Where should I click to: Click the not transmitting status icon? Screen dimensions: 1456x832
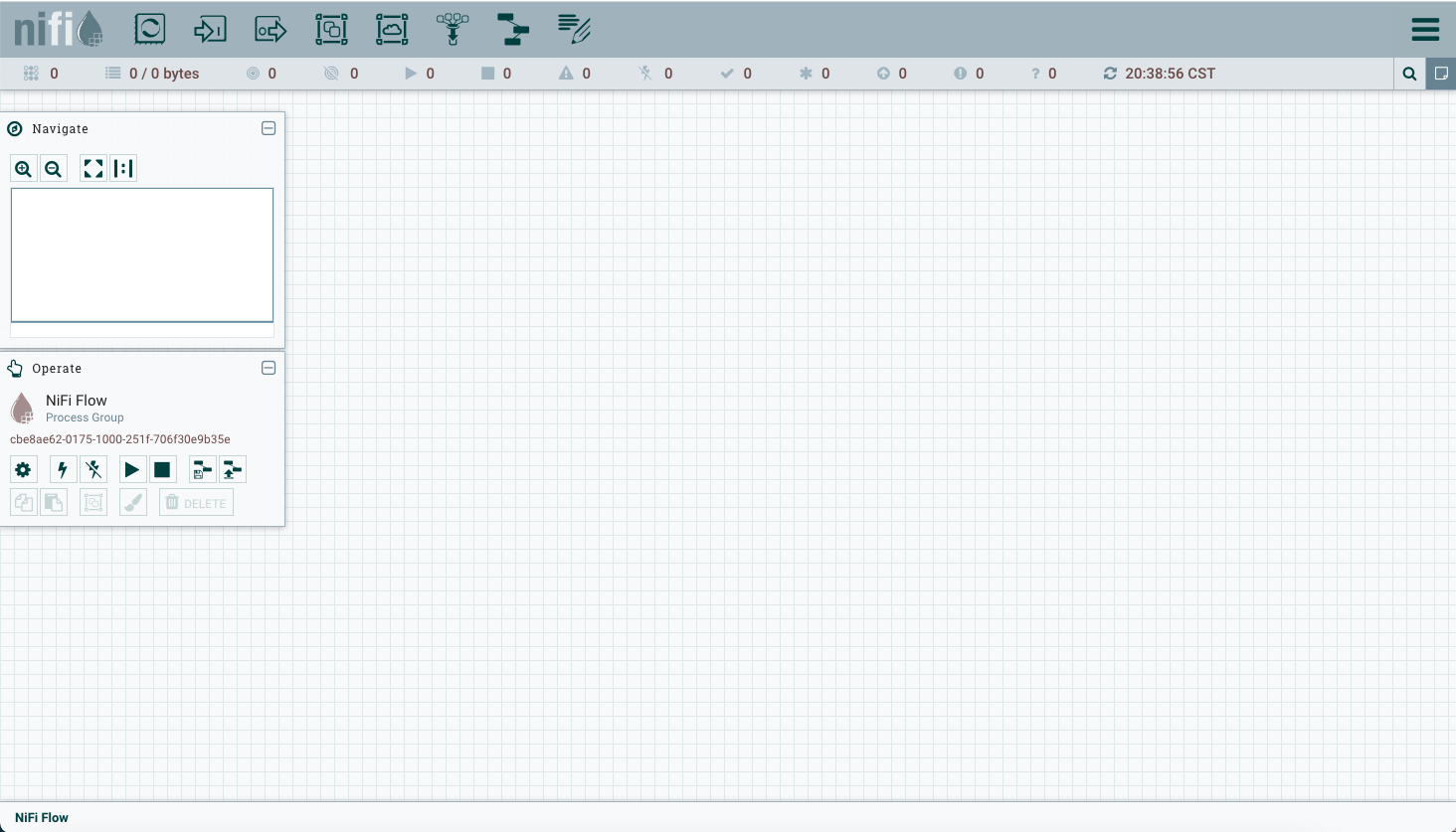[331, 74]
